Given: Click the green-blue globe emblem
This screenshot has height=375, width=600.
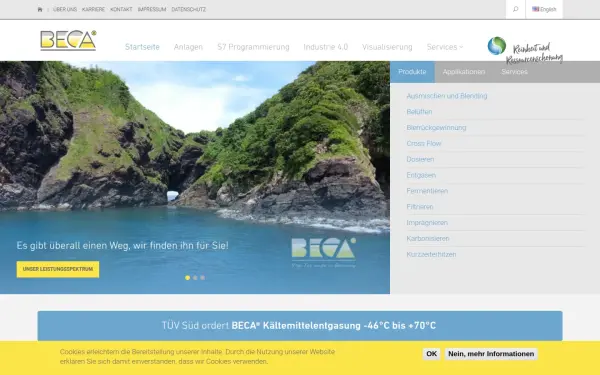Looking at the screenshot, I should (497, 46).
